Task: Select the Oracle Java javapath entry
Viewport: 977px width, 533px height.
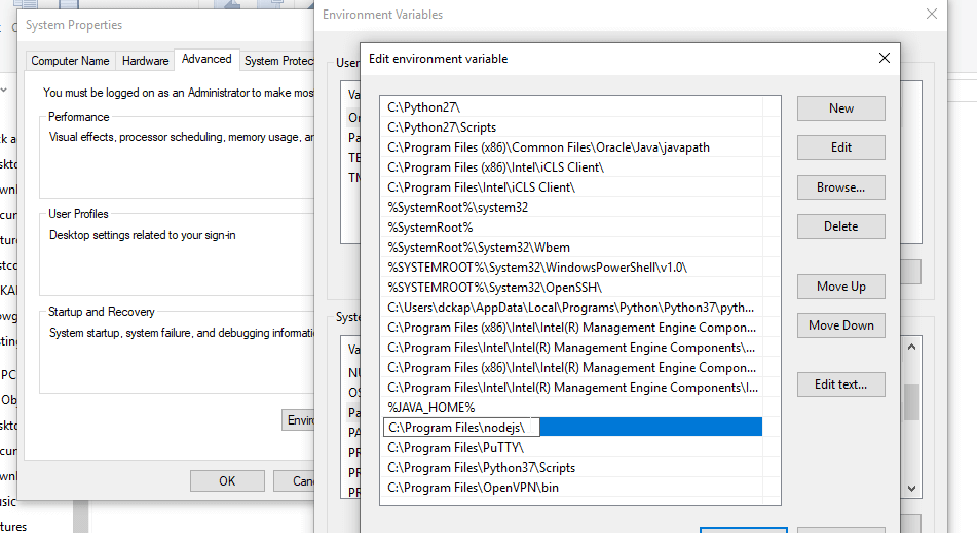Action: point(572,147)
